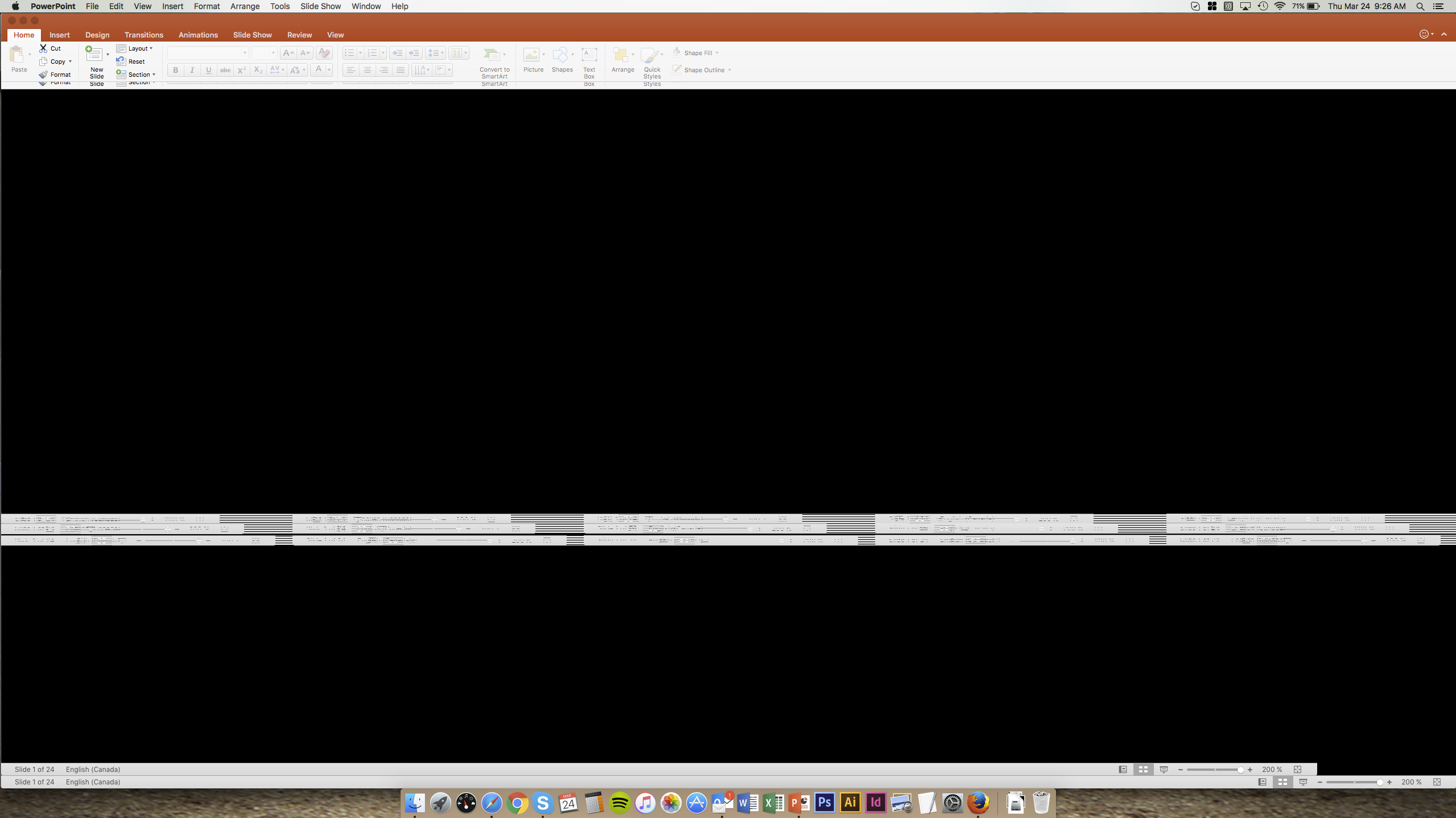
Task: Toggle Strikethrough formatting
Action: (225, 70)
